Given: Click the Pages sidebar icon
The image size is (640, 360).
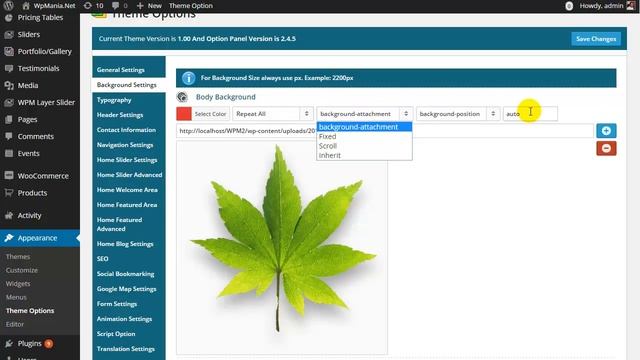Looking at the screenshot, I should pos(9,120).
